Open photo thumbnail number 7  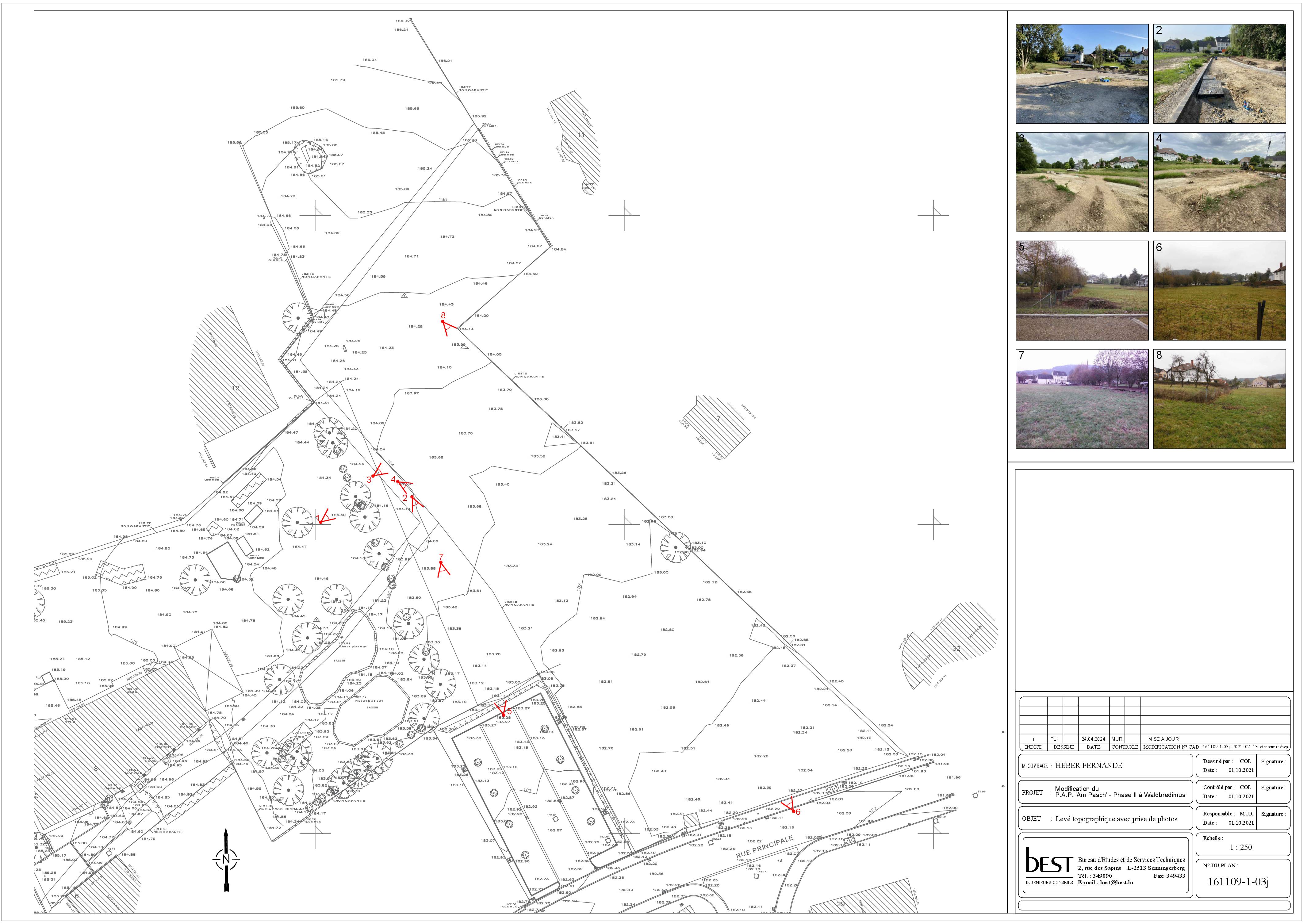tap(1082, 399)
